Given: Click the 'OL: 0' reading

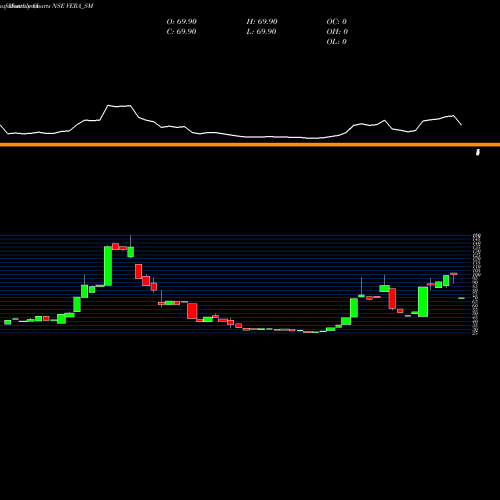Looking at the screenshot, I should point(336,42).
